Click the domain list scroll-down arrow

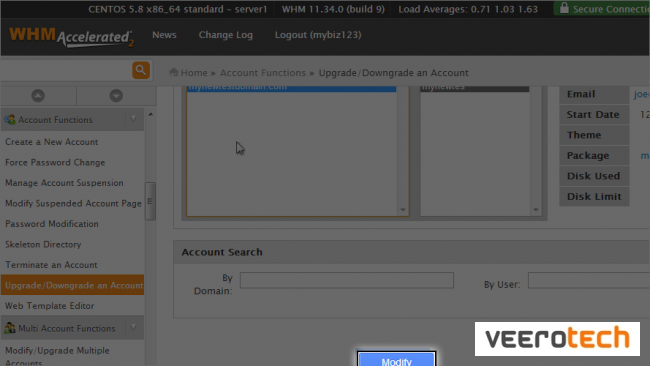403,210
